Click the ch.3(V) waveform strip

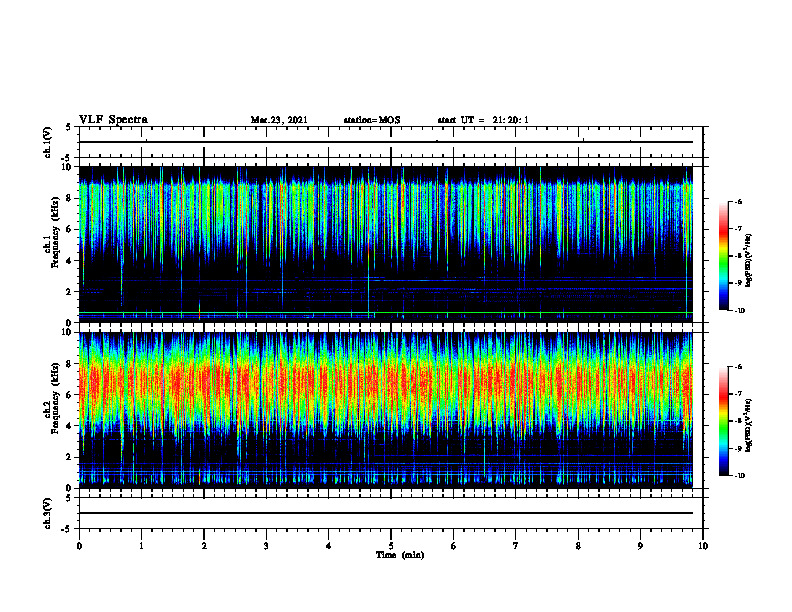coord(391,513)
